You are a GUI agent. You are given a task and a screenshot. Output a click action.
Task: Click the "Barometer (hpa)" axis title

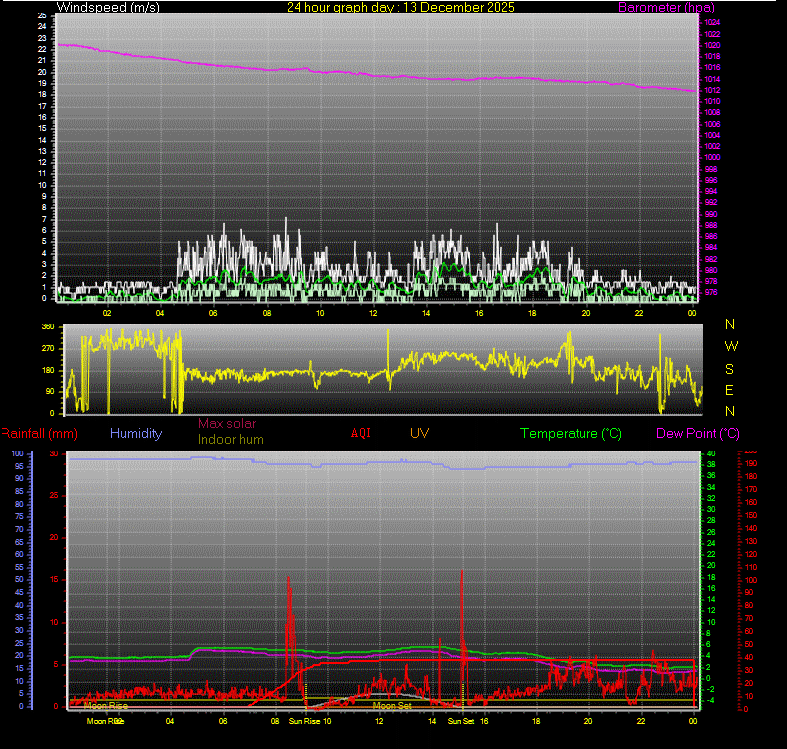pos(666,8)
